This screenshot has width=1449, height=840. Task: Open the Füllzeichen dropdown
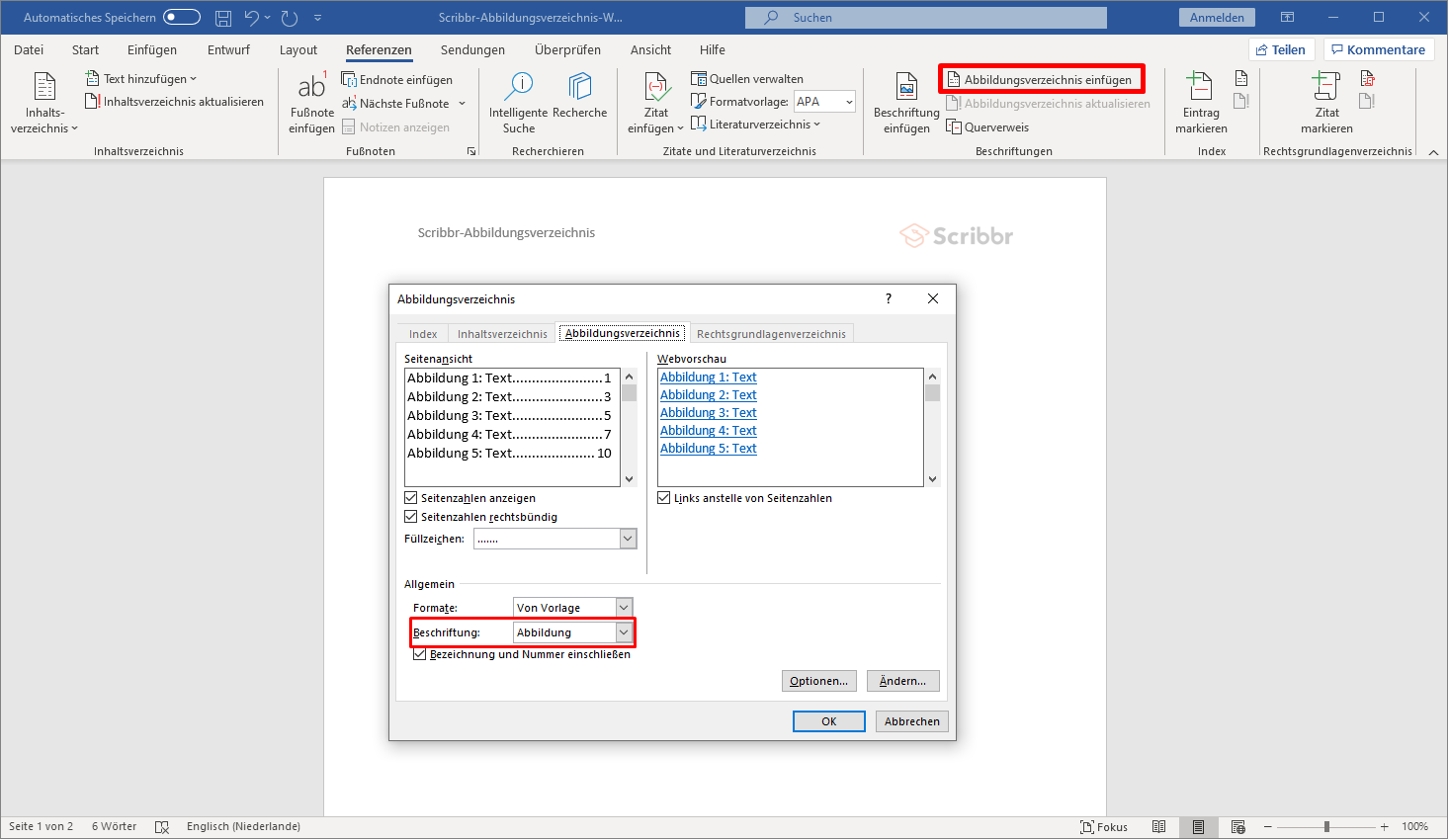click(627, 539)
